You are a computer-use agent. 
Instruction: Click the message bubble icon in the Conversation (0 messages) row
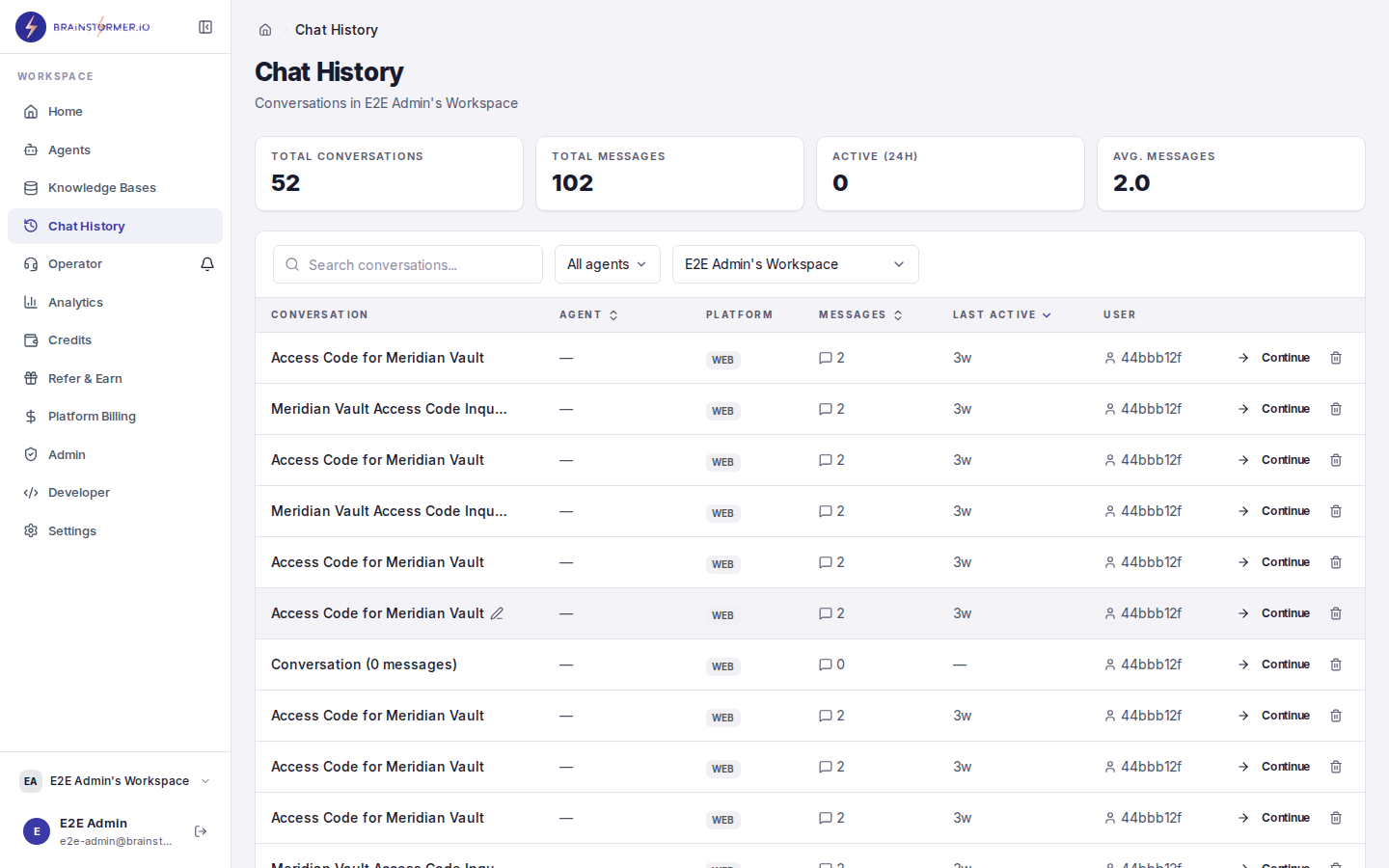click(826, 665)
